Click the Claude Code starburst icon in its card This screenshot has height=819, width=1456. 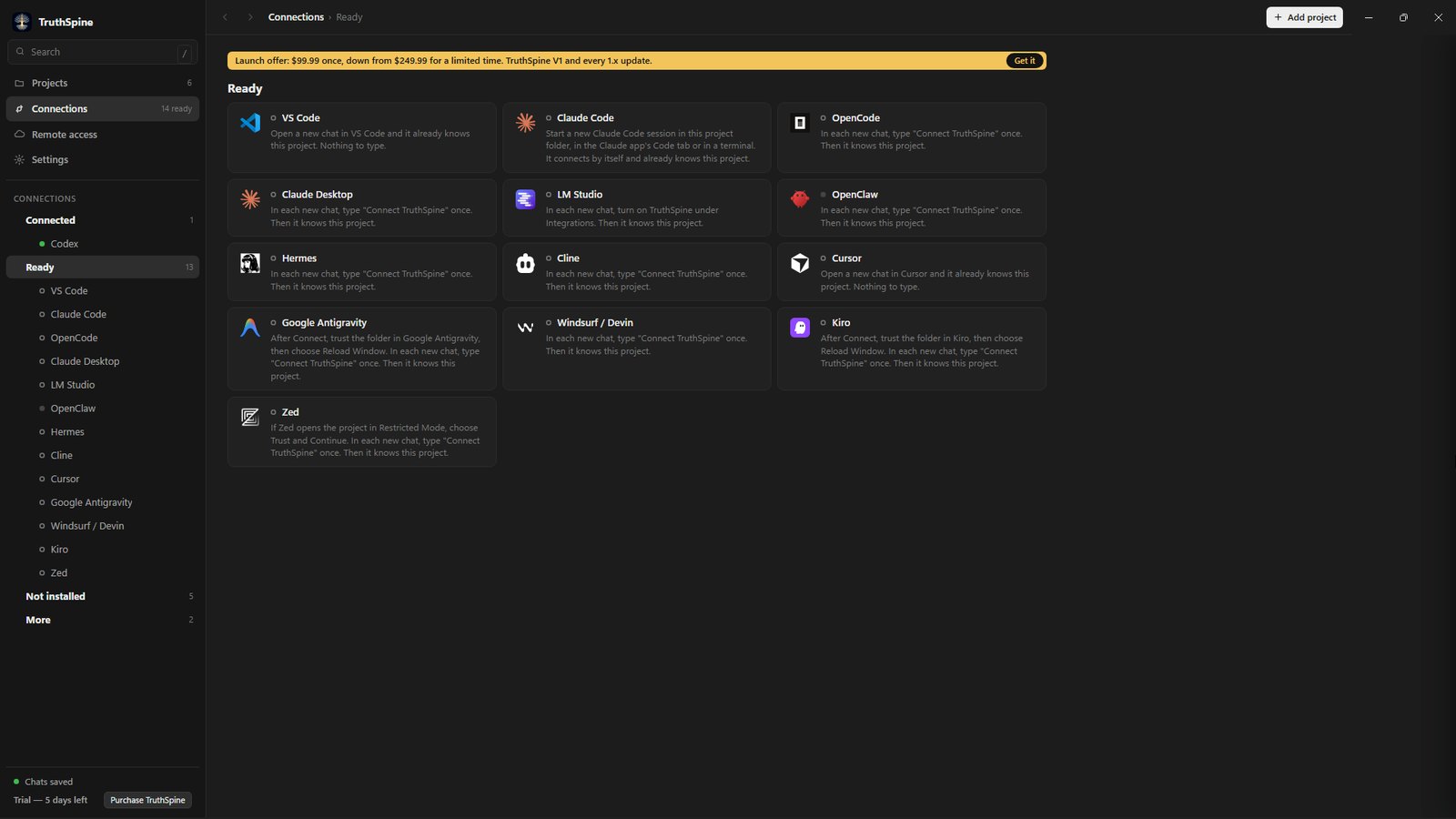click(525, 122)
